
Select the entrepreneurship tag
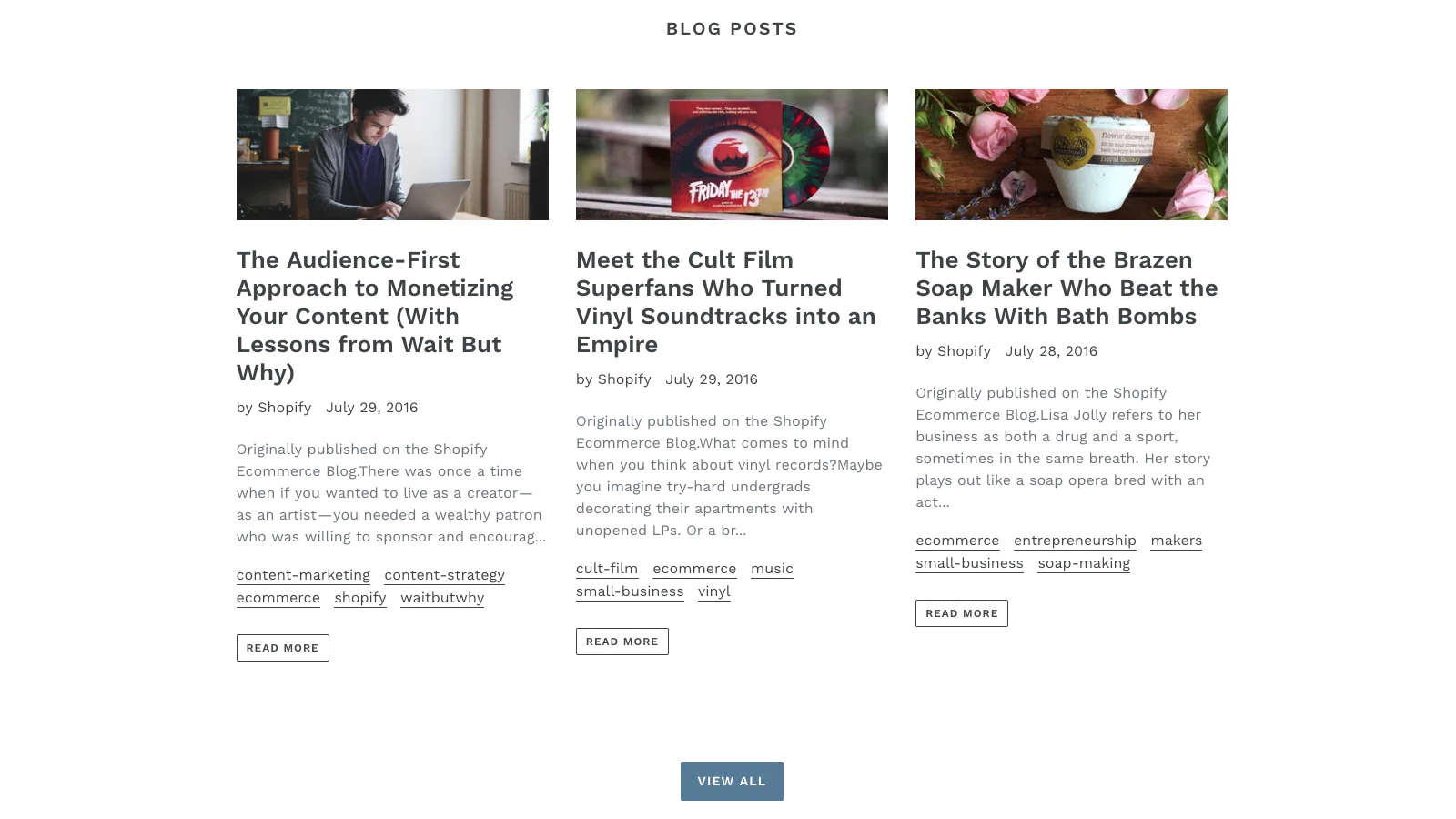[1075, 541]
